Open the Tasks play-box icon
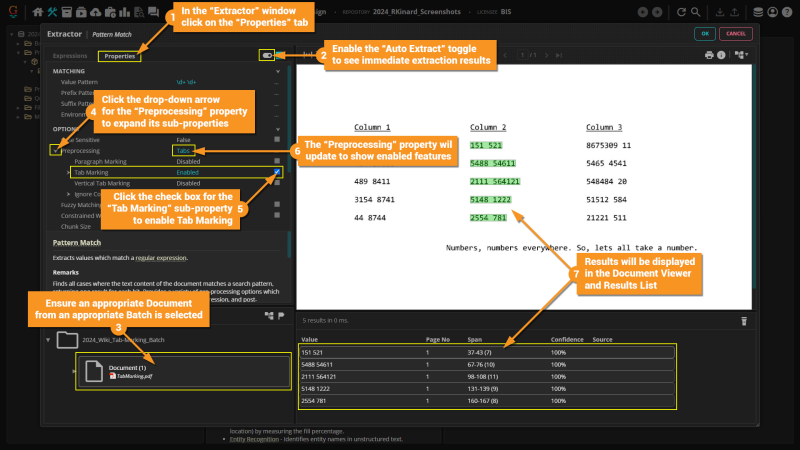The height and width of the screenshot is (450, 800). coord(81,12)
